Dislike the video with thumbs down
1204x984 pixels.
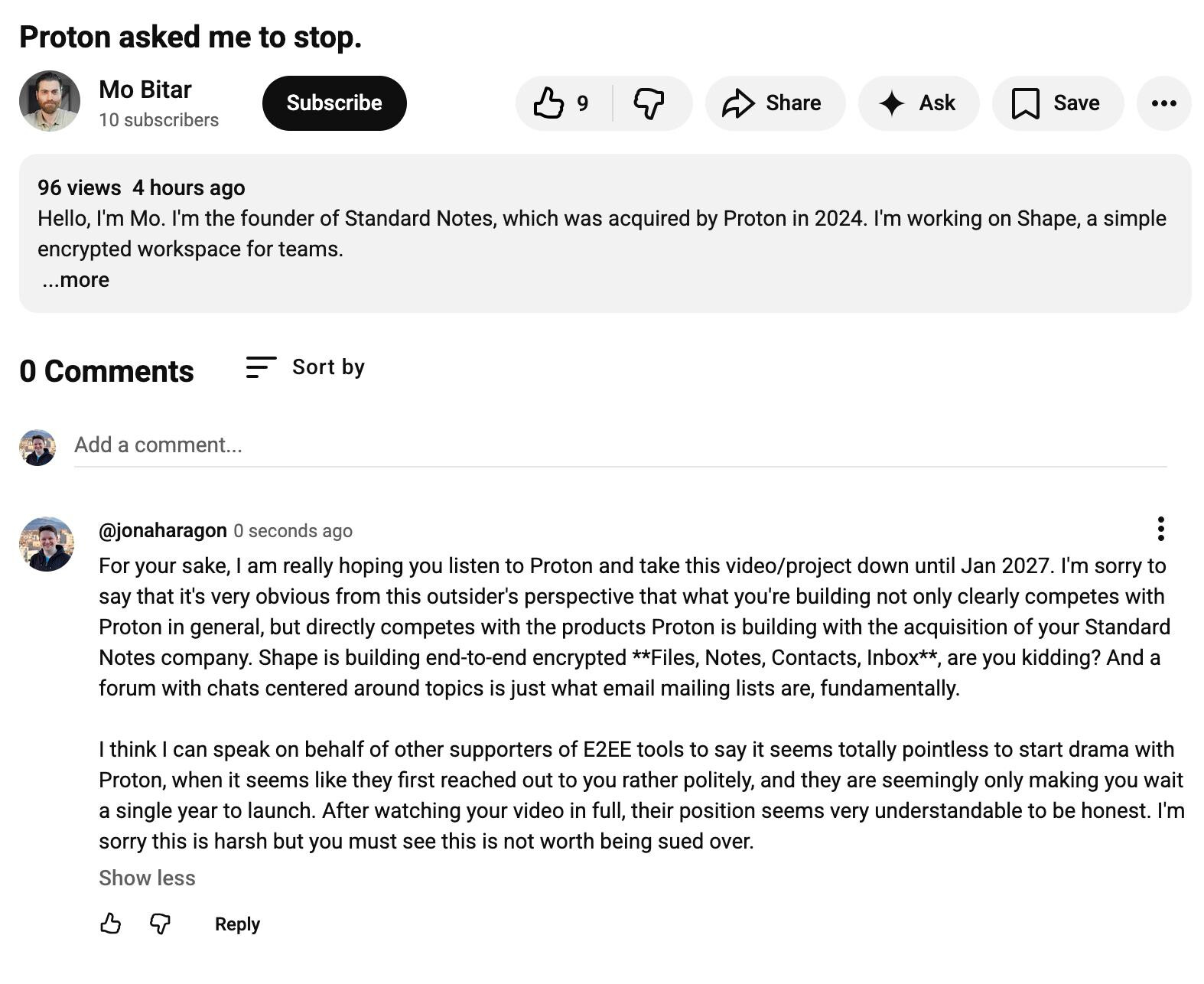[649, 103]
